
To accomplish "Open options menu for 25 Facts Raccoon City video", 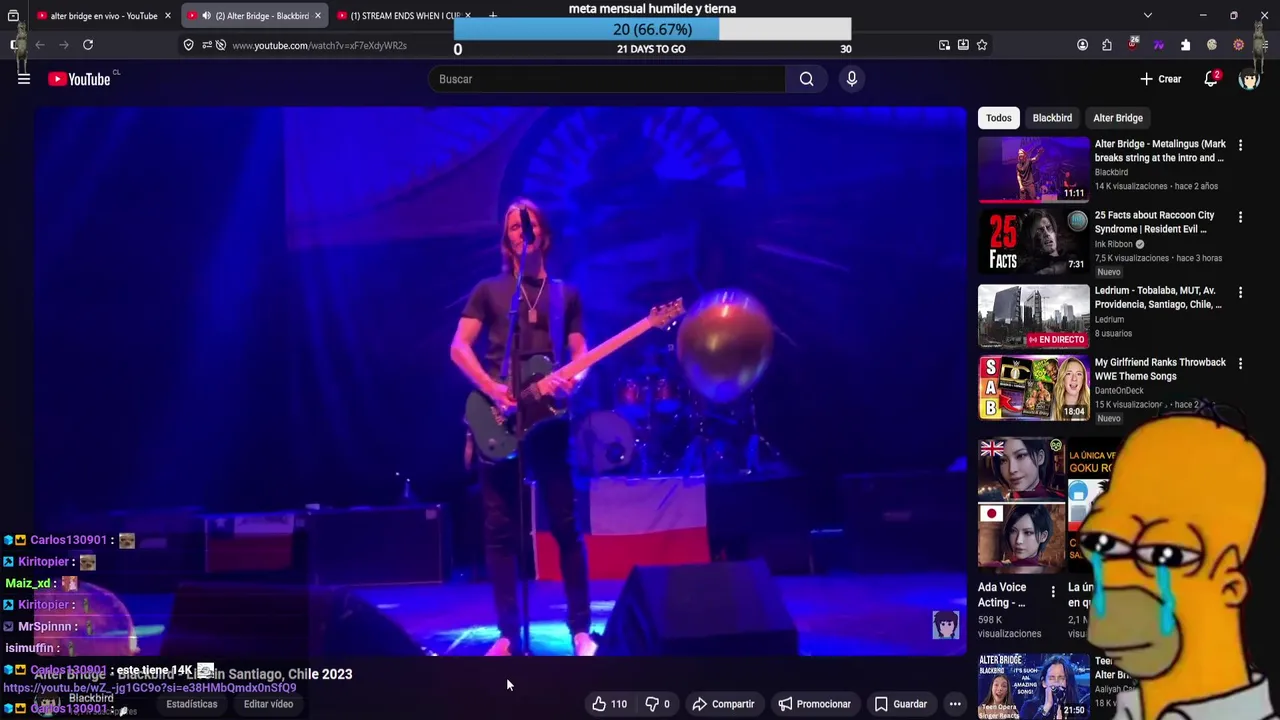I will click(x=1240, y=217).
